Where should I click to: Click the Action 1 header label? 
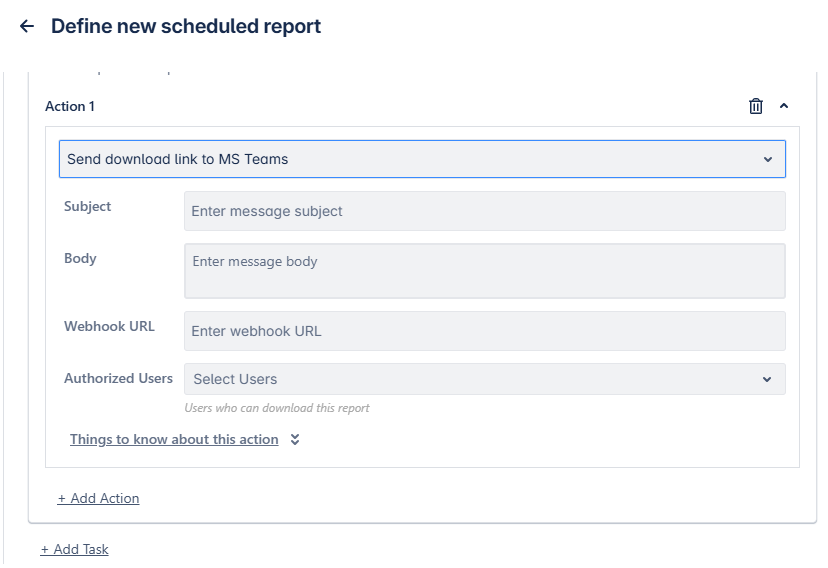[70, 106]
